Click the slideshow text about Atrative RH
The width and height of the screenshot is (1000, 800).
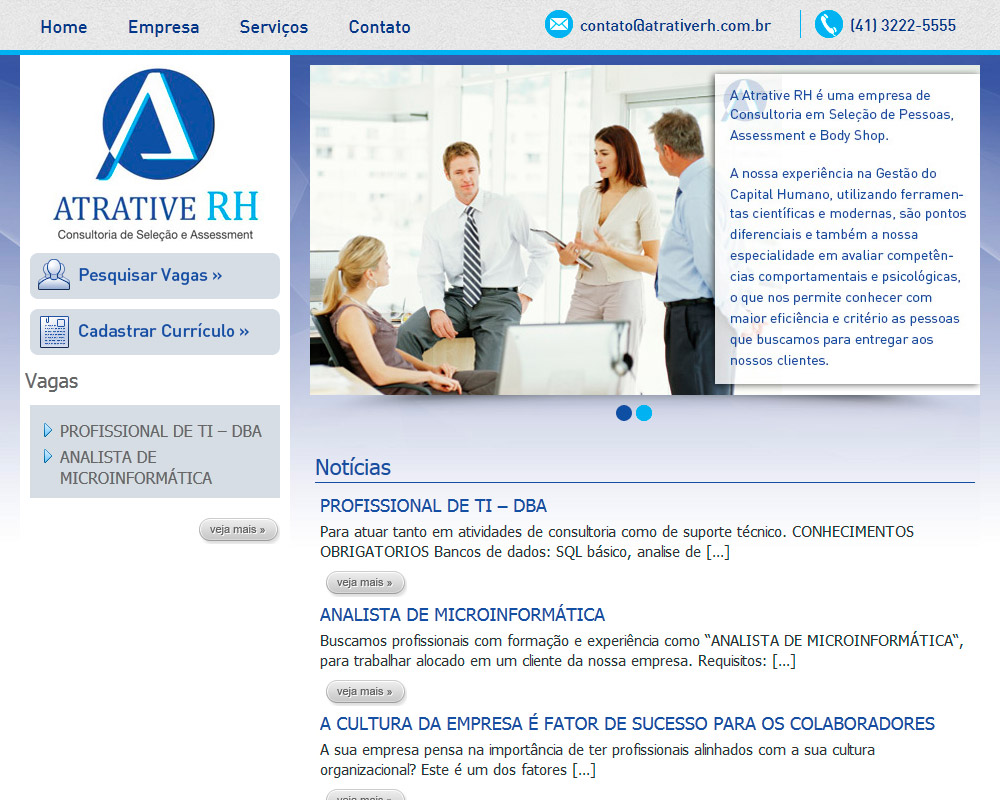pyautogui.click(x=847, y=228)
